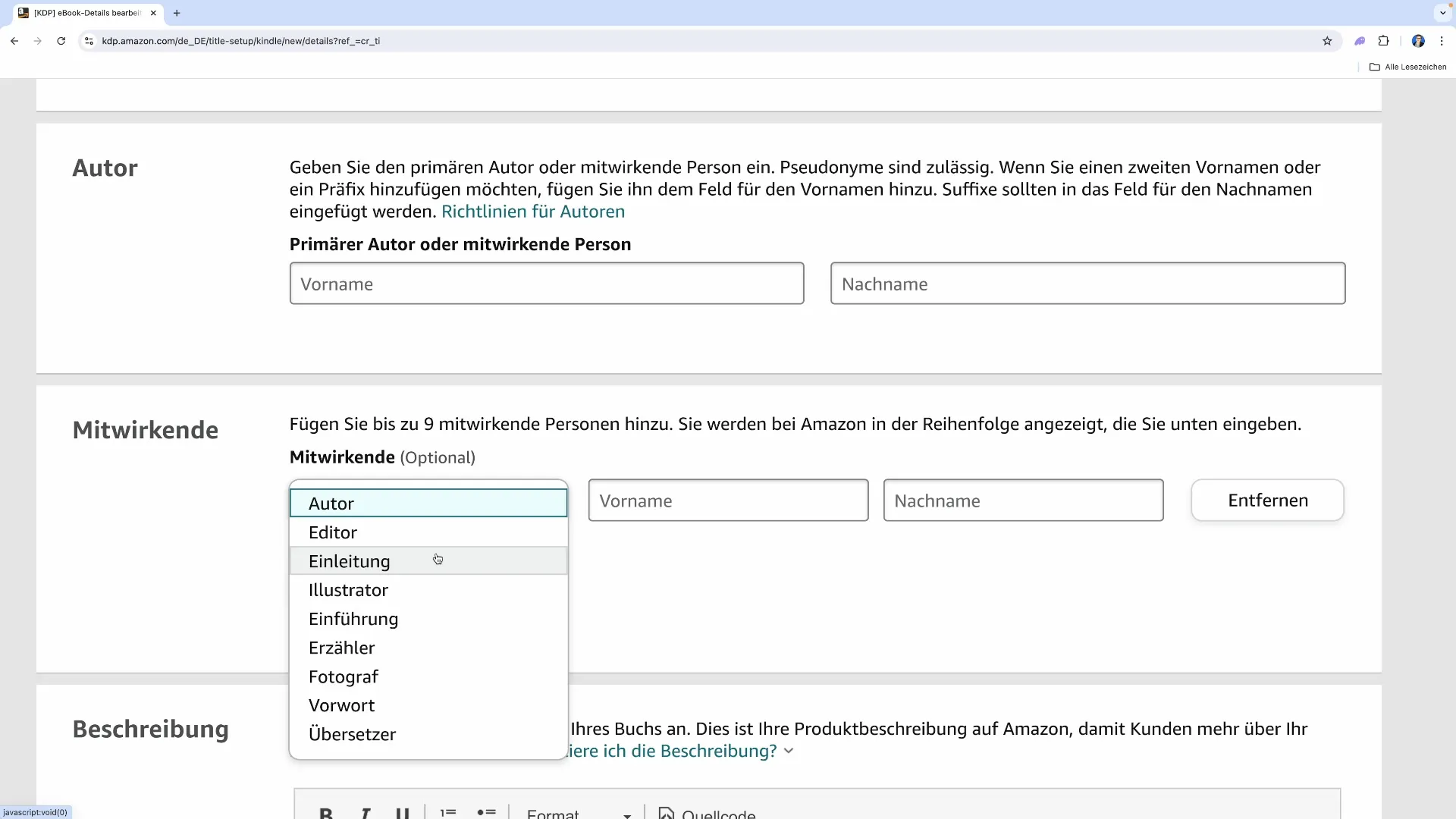Open the browser extensions puzzle icon
Viewport: 1456px width, 819px height.
point(1383,41)
